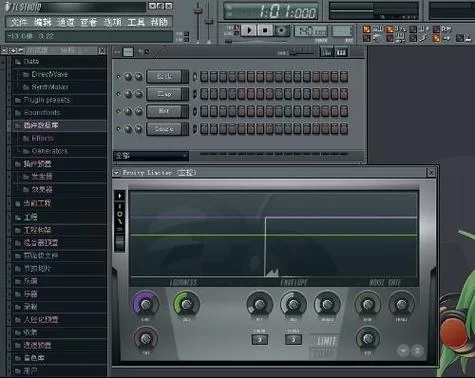Show the piano roll keyboard view button
475x378 pixels.
[341, 52]
